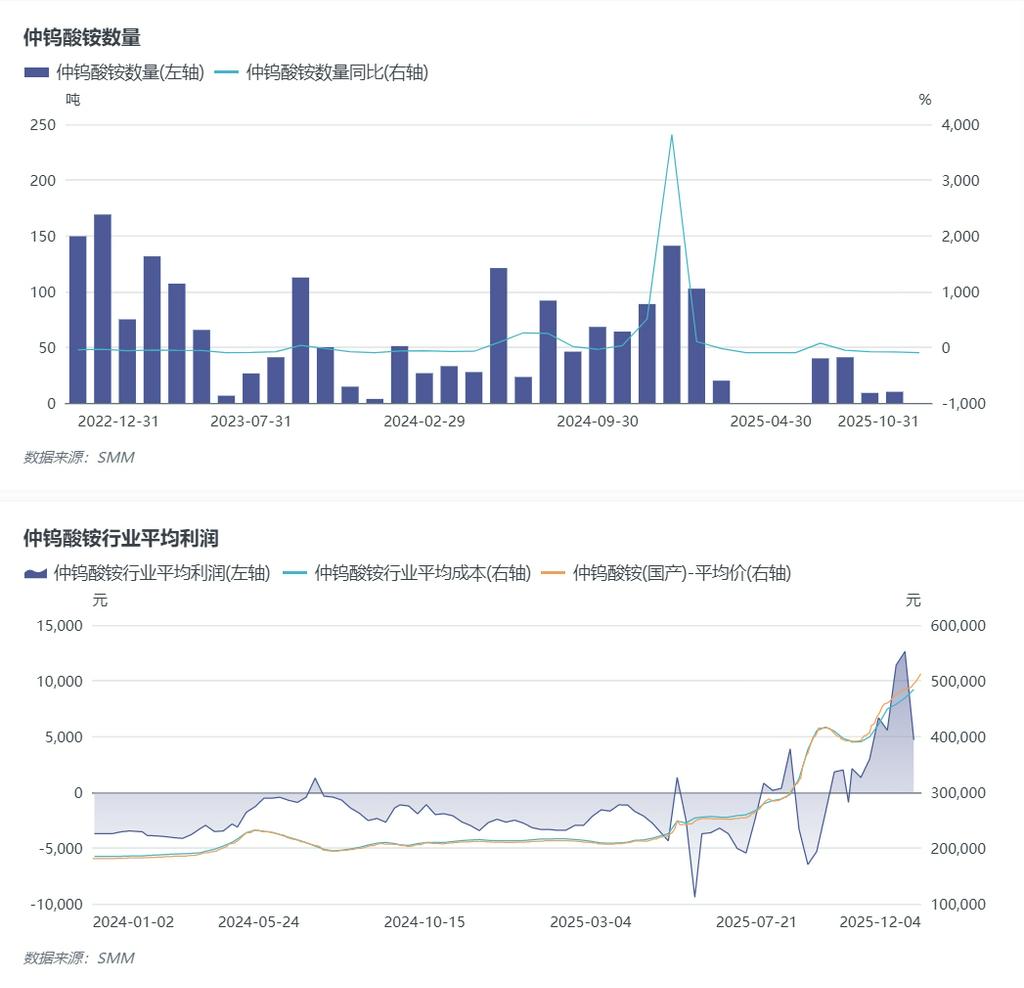
Task: Click the 2025-07-21 x-axis date label
Action: click(756, 922)
